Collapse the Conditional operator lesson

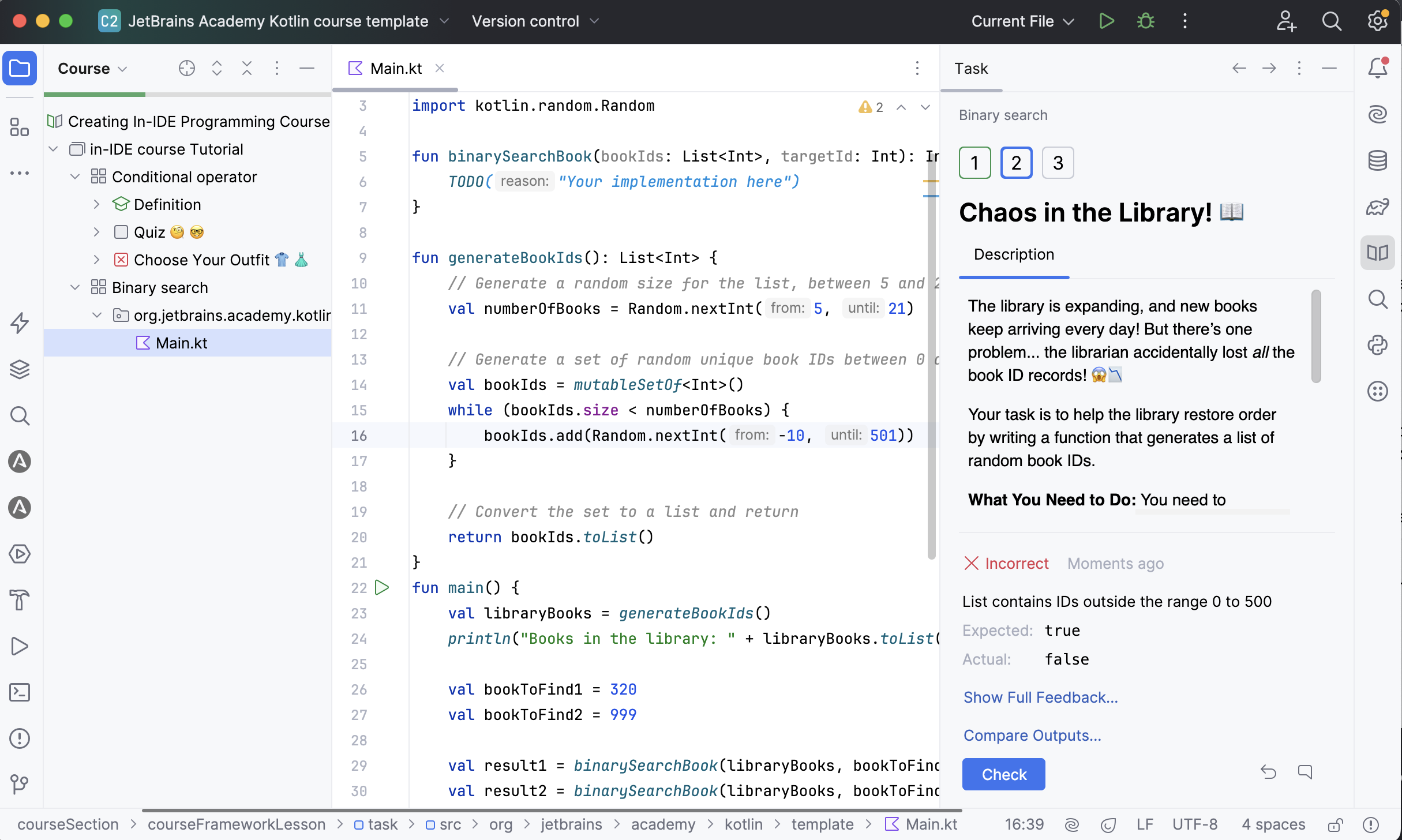(75, 177)
